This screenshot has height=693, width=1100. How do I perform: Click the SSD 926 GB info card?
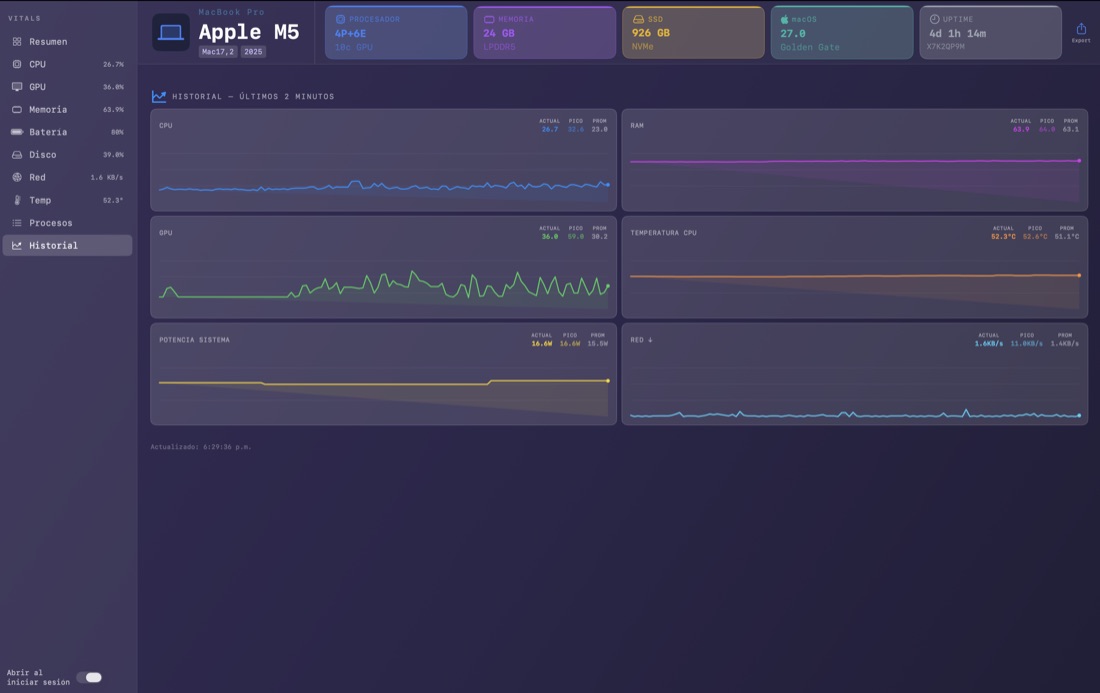[693, 32]
